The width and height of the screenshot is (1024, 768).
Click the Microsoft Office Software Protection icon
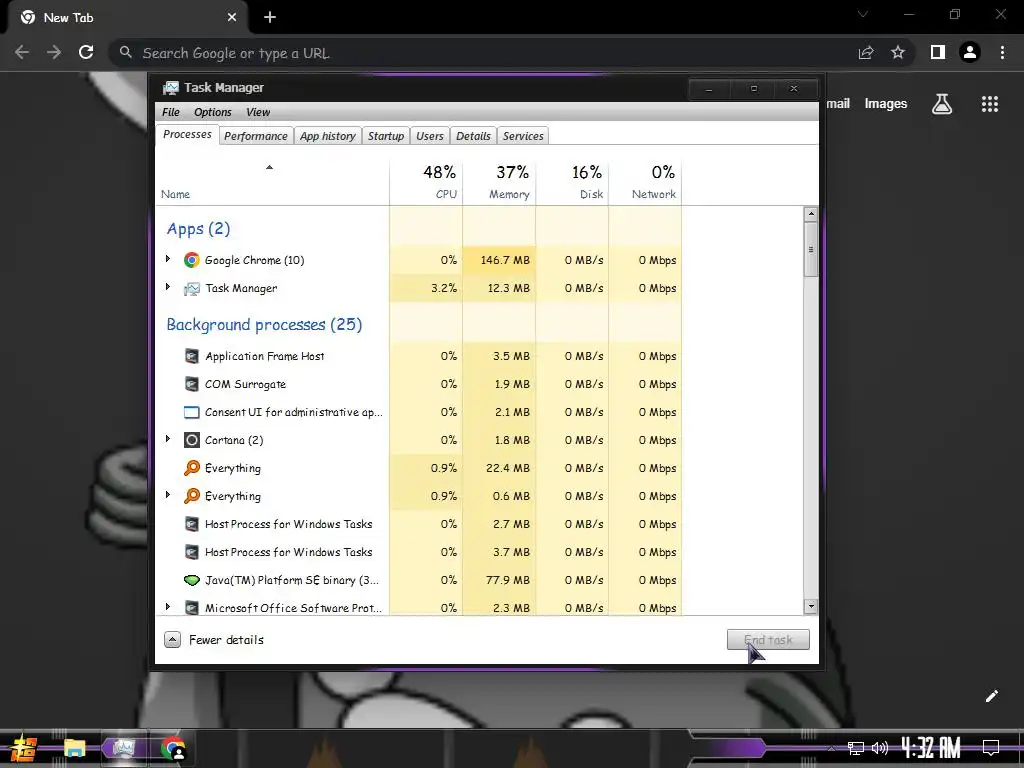(x=191, y=608)
